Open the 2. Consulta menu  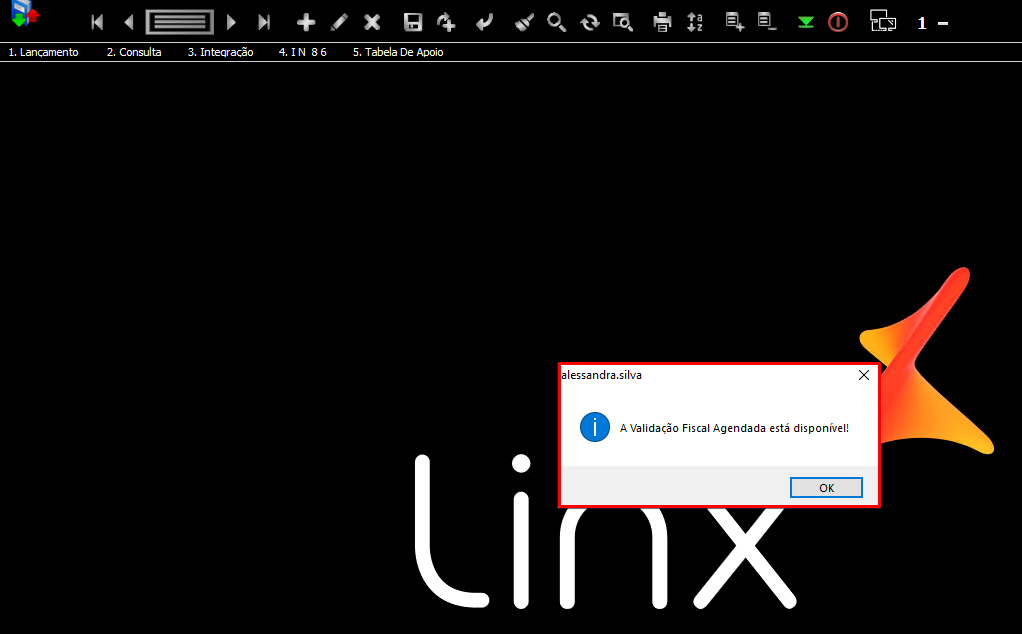click(x=134, y=52)
